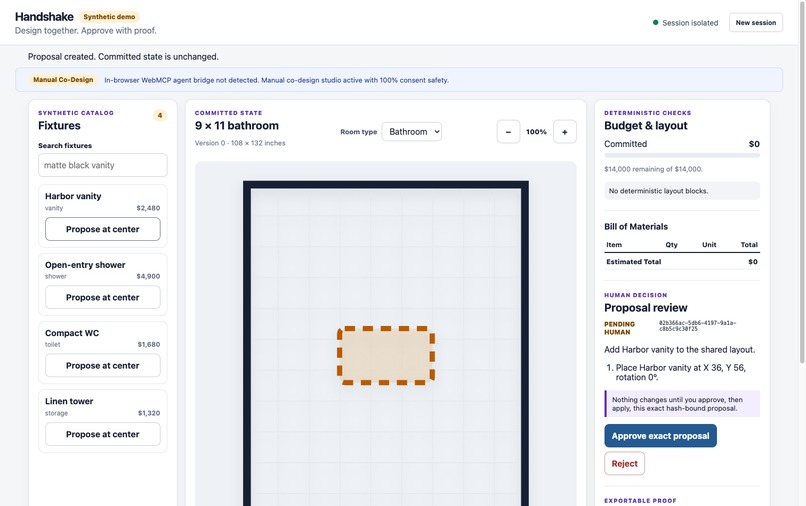The image size is (806, 506).
Task: Zoom in with the plus button
Action: pyautogui.click(x=564, y=132)
